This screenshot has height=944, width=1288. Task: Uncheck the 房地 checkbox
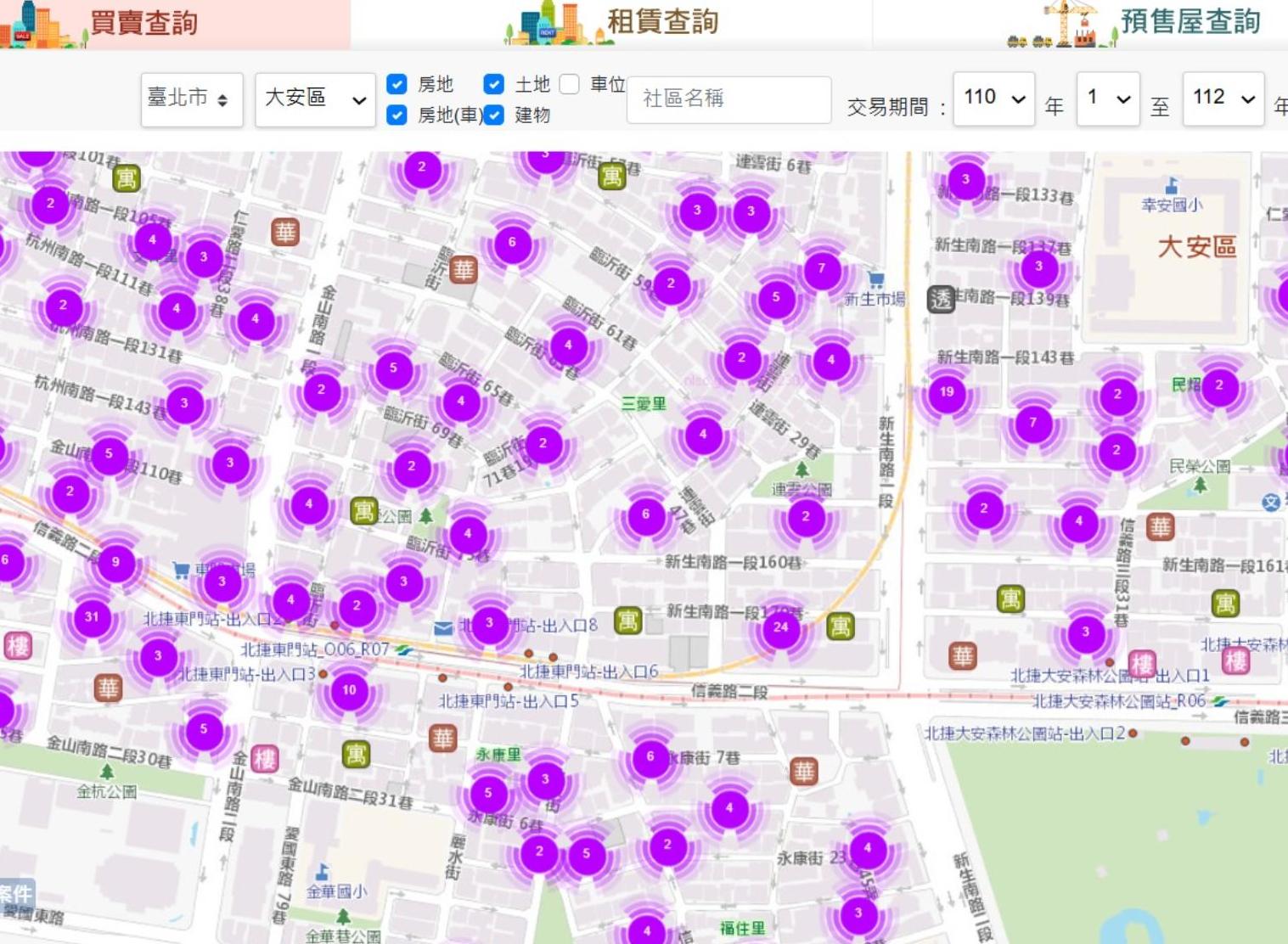(x=397, y=84)
